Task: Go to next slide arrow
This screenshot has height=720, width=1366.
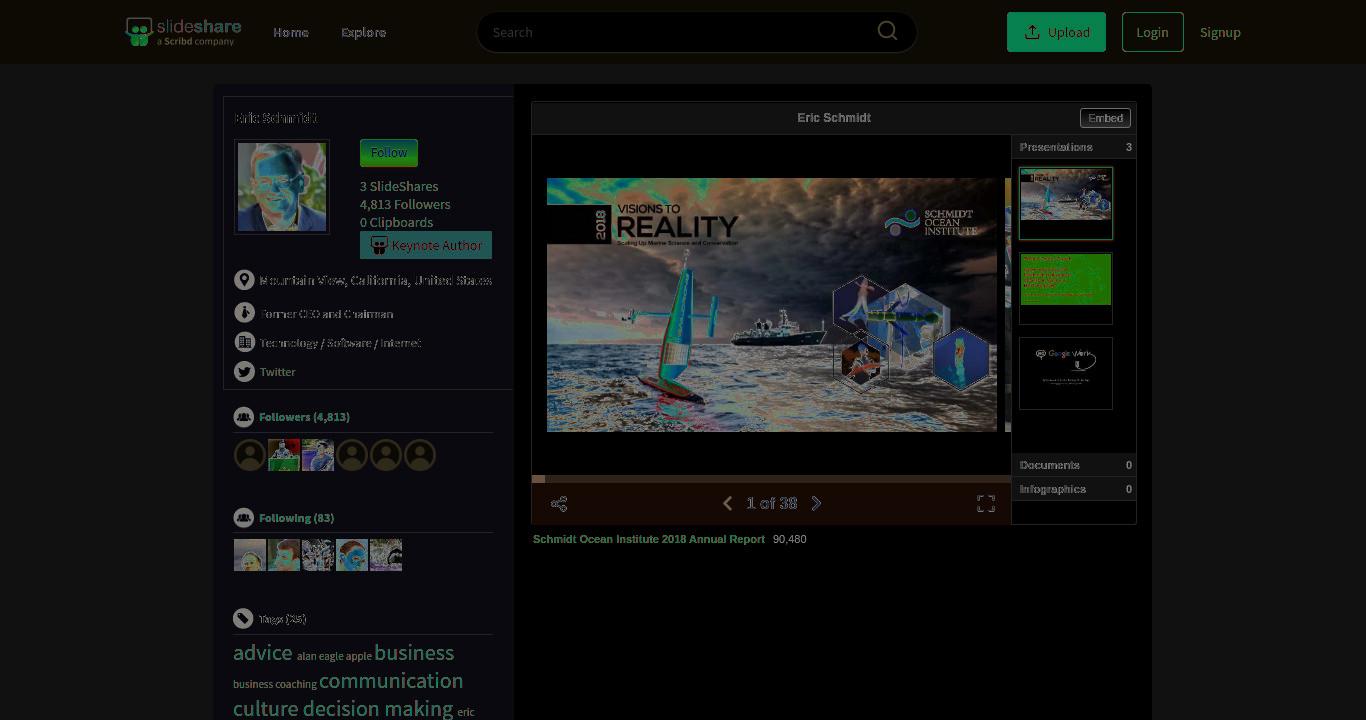Action: click(816, 503)
